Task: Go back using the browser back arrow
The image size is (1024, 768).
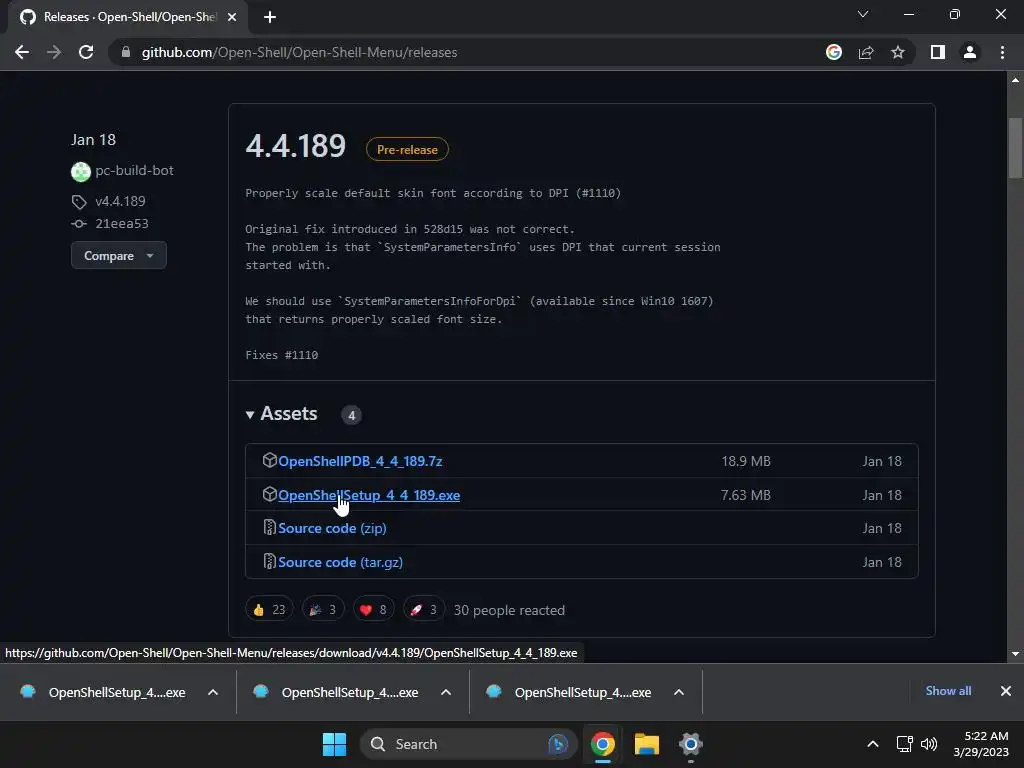Action: tap(22, 52)
